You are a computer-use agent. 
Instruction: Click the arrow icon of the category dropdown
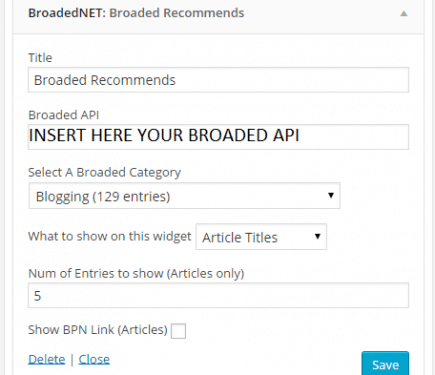331,195
